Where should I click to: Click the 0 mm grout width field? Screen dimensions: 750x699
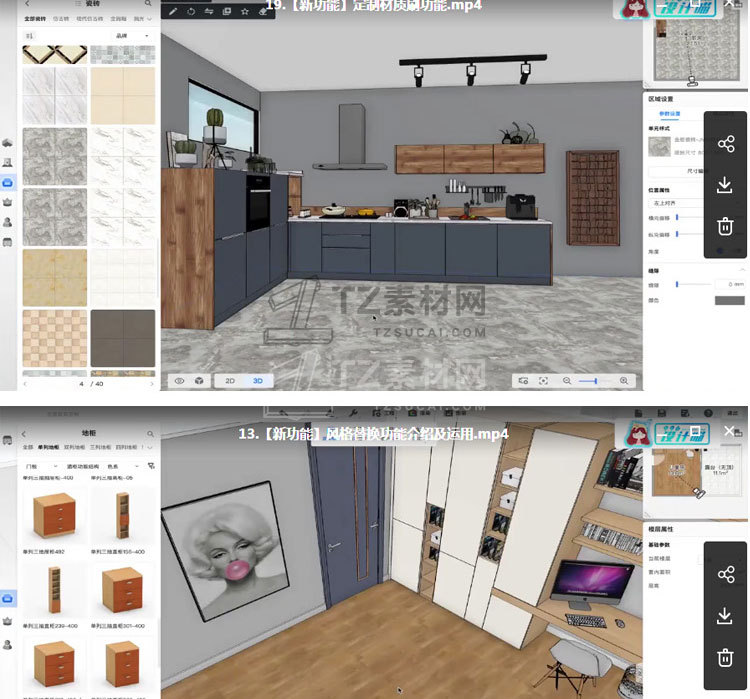[x=730, y=284]
